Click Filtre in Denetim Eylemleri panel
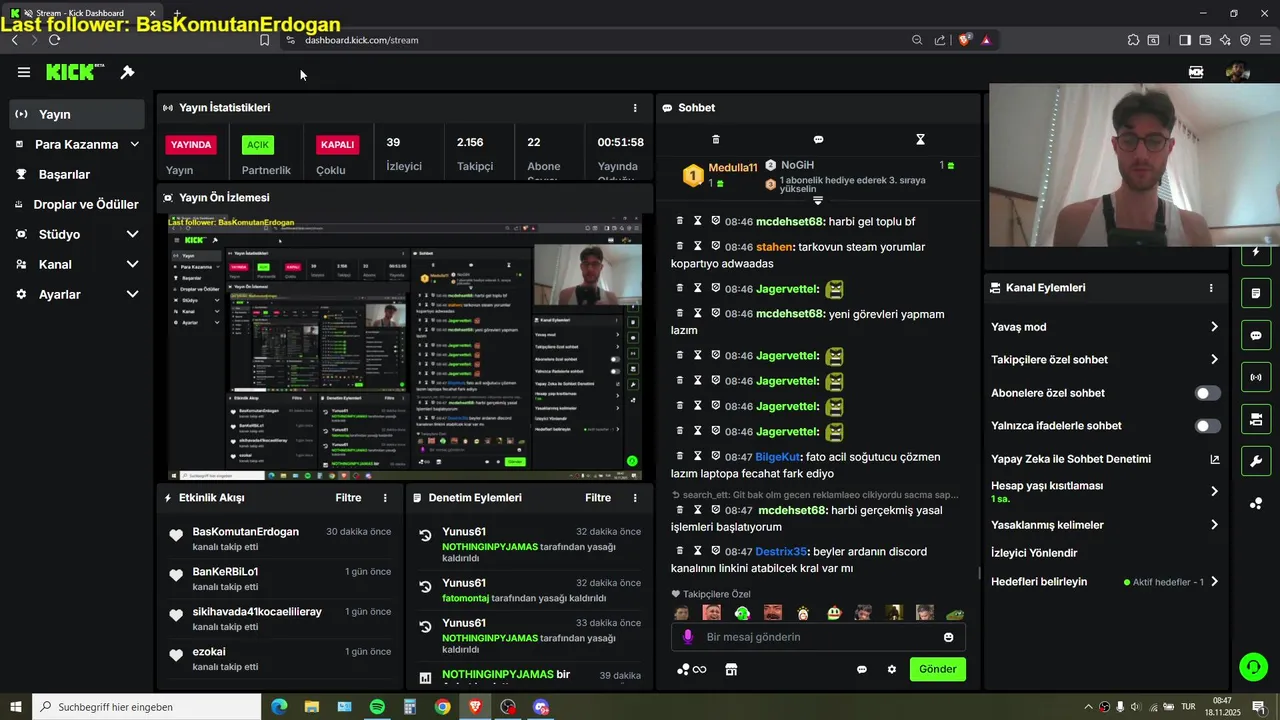The image size is (1280, 720). [x=598, y=498]
